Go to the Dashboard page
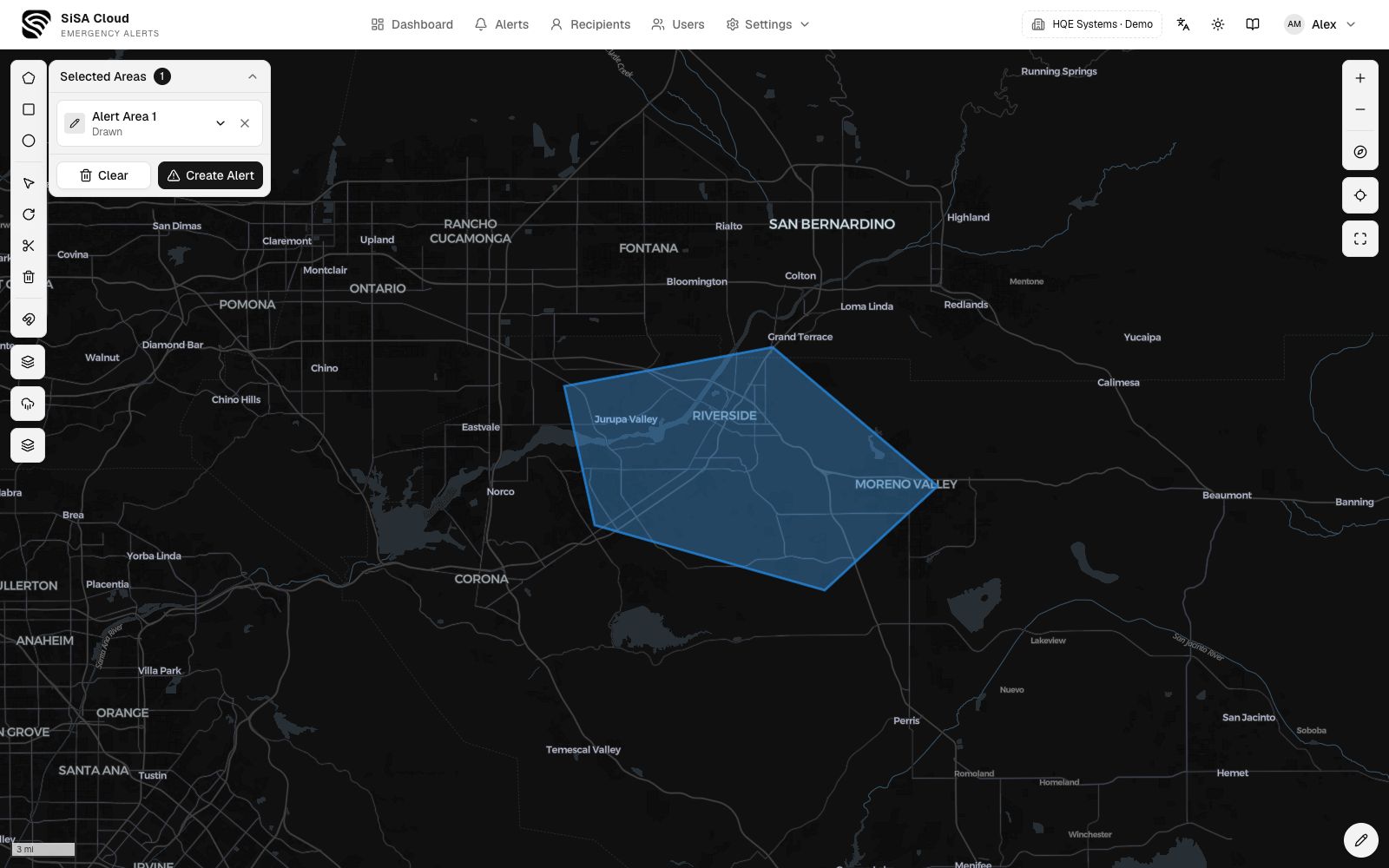 [x=412, y=24]
